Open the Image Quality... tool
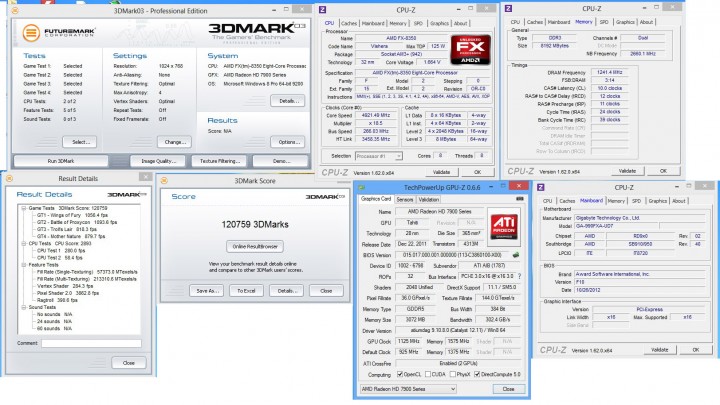The width and height of the screenshot is (720, 405). [158, 161]
